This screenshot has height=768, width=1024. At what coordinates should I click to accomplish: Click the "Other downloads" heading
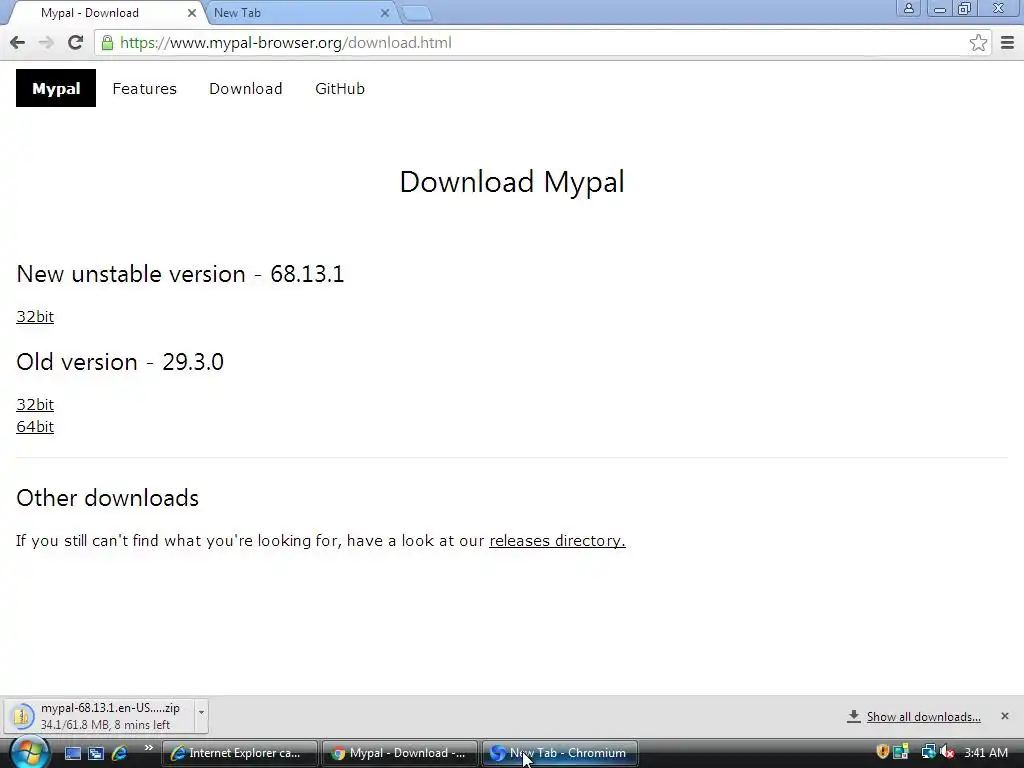click(x=108, y=498)
